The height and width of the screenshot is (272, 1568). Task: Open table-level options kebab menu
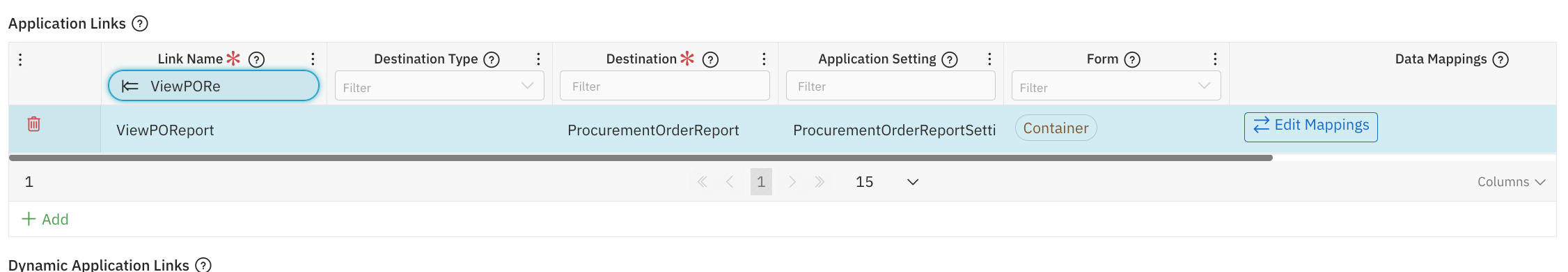(x=20, y=59)
